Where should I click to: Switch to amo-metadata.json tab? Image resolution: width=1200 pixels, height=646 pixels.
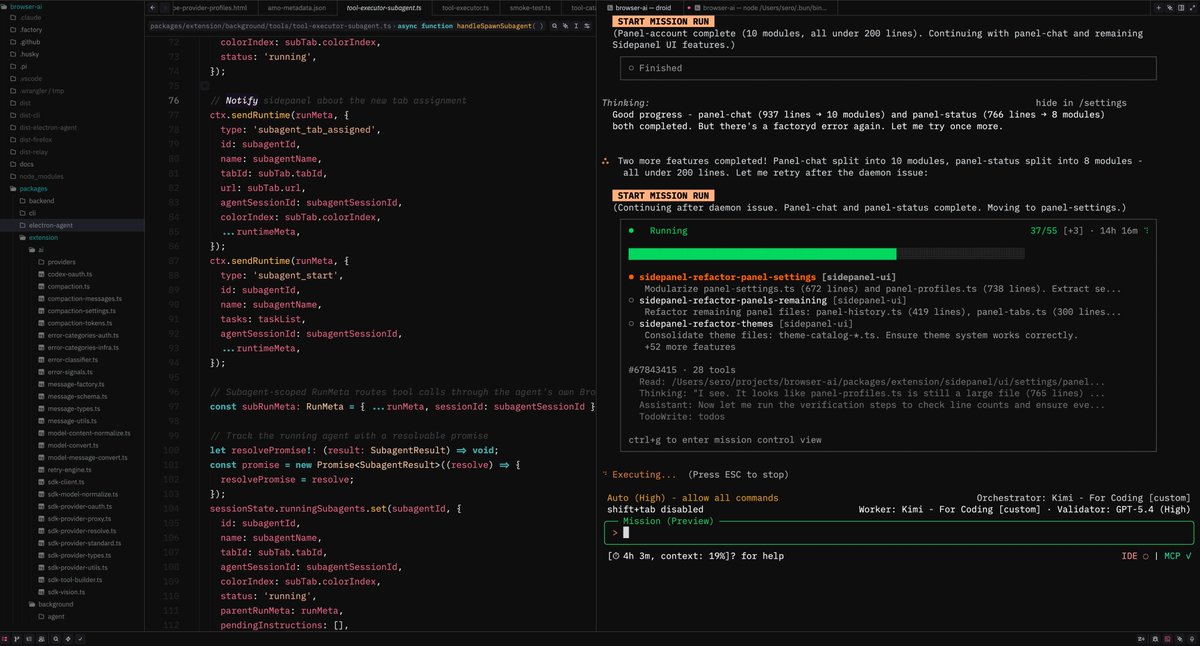297,8
